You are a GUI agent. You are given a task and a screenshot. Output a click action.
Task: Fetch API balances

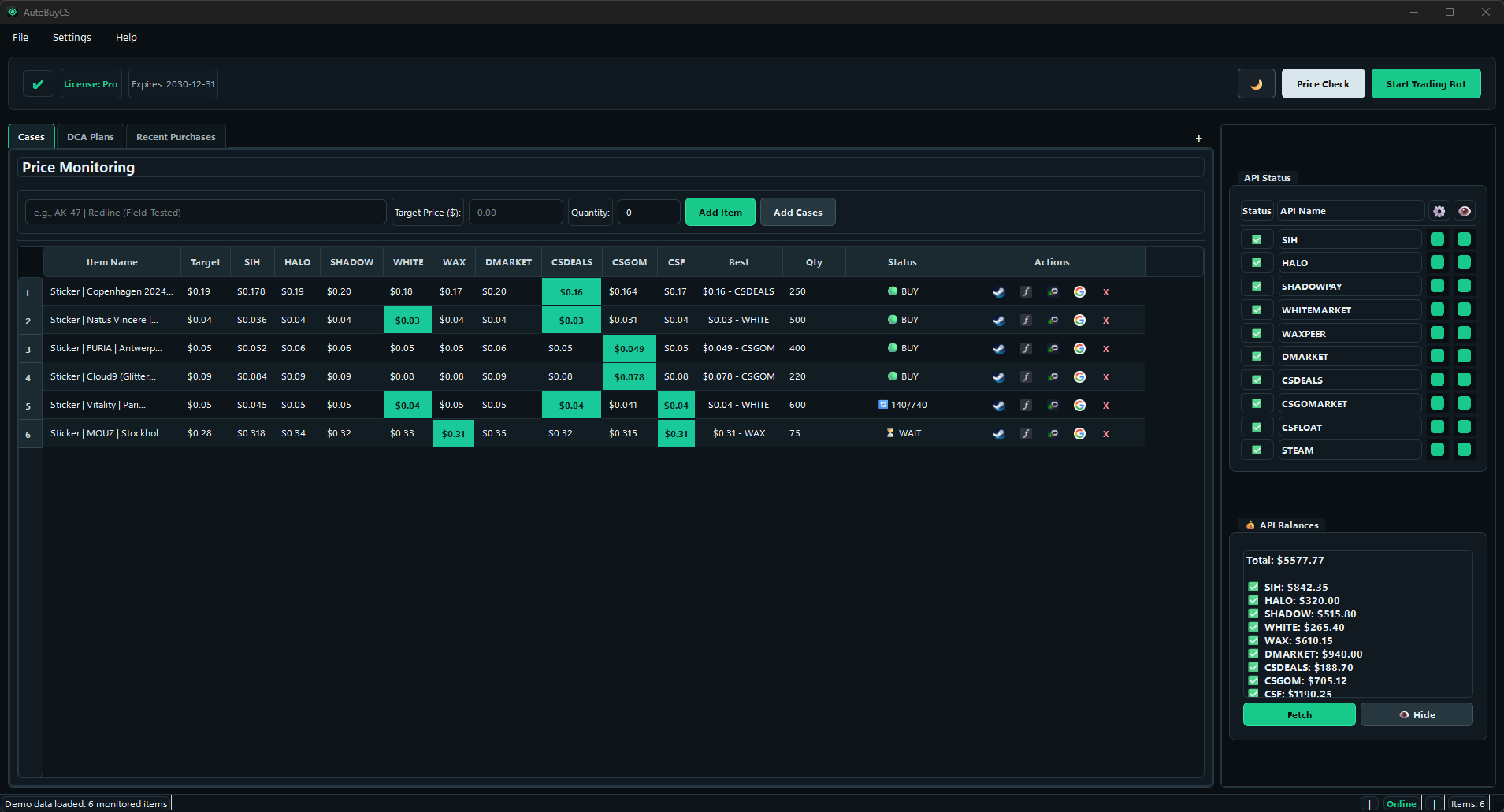pyautogui.click(x=1299, y=714)
